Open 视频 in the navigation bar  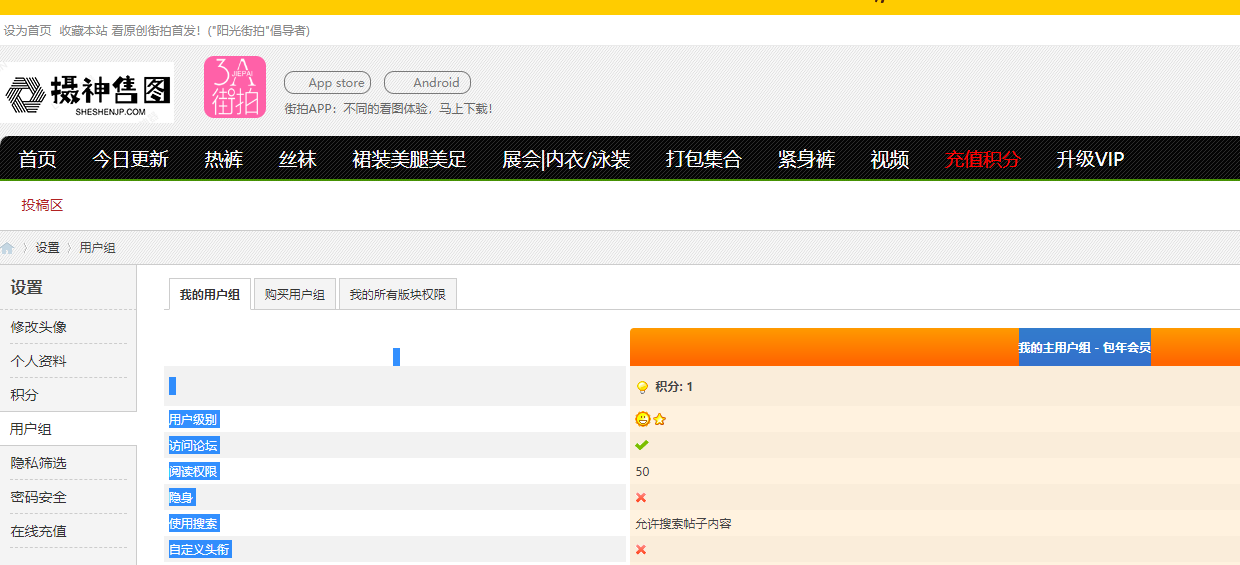coord(890,159)
